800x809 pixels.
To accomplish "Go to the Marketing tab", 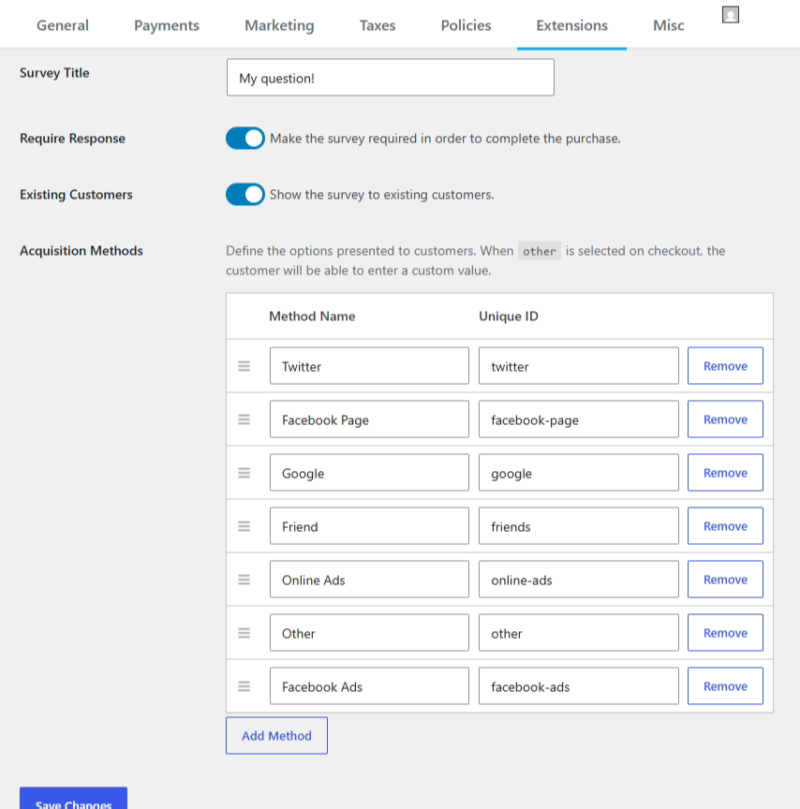I will [278, 26].
